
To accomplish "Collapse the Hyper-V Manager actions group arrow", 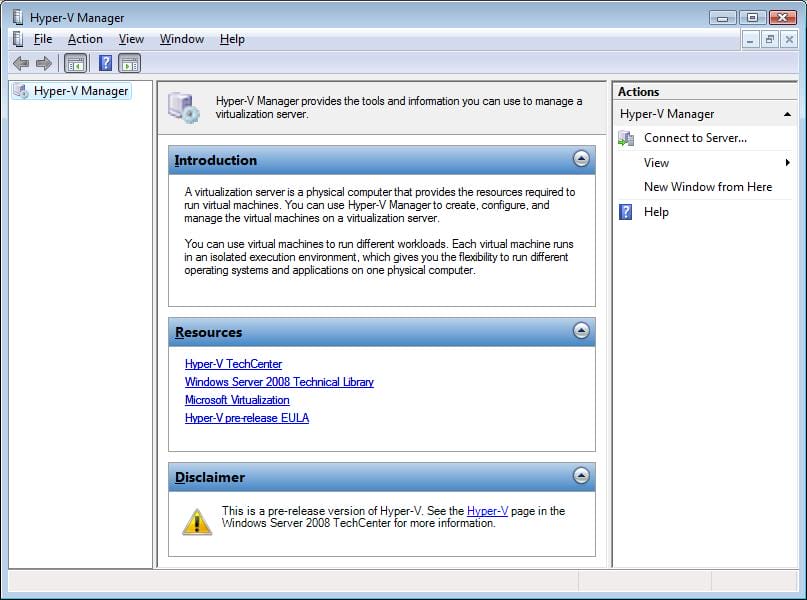I will tap(787, 114).
